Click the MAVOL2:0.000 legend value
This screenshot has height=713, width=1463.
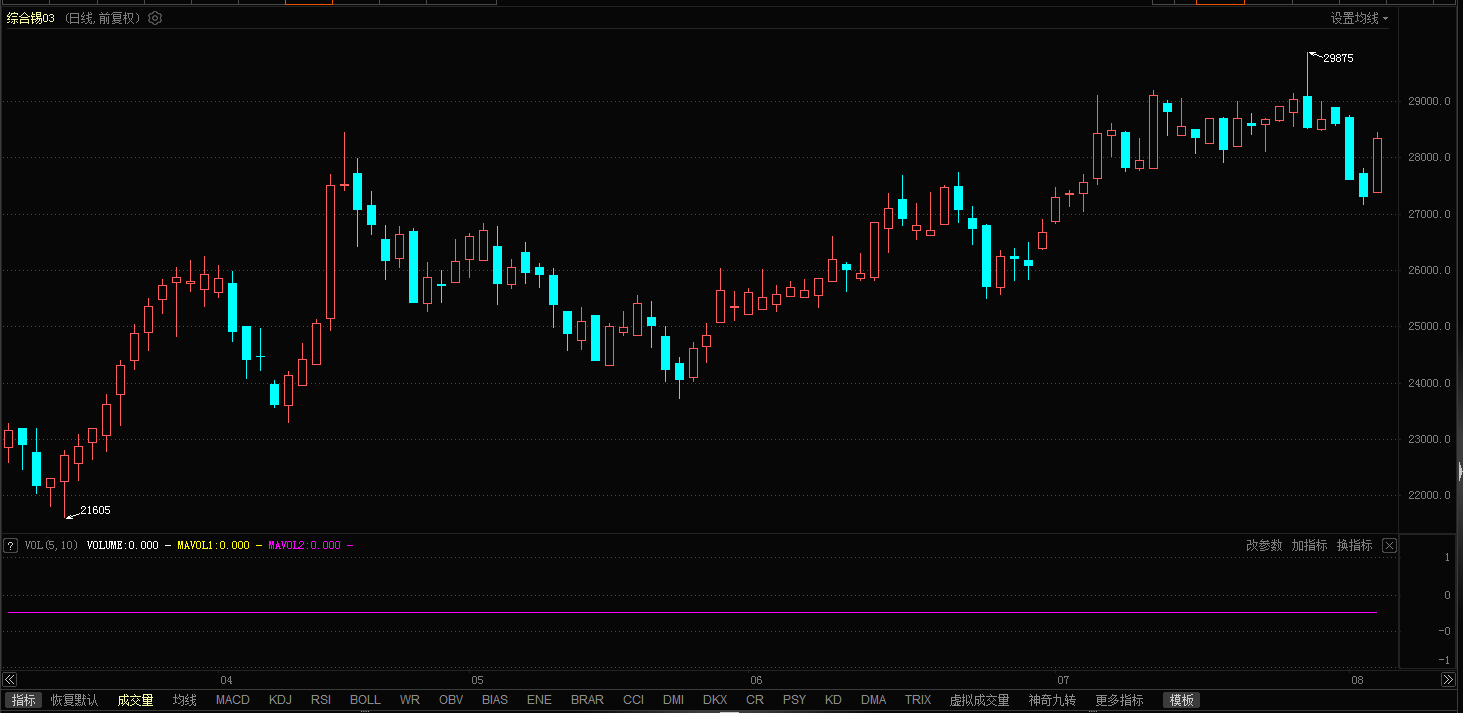[x=304, y=545]
